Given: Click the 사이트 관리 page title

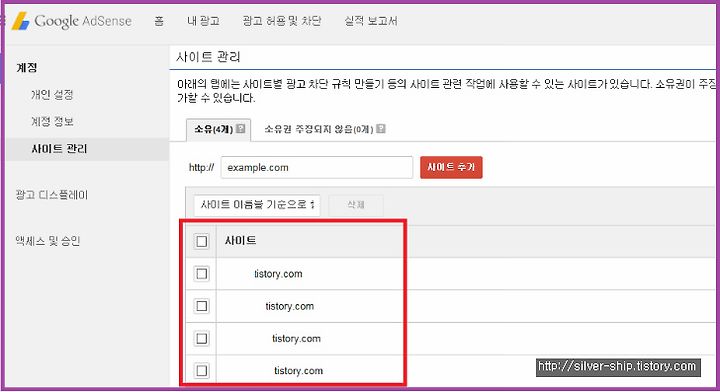Looking at the screenshot, I should click(x=208, y=57).
